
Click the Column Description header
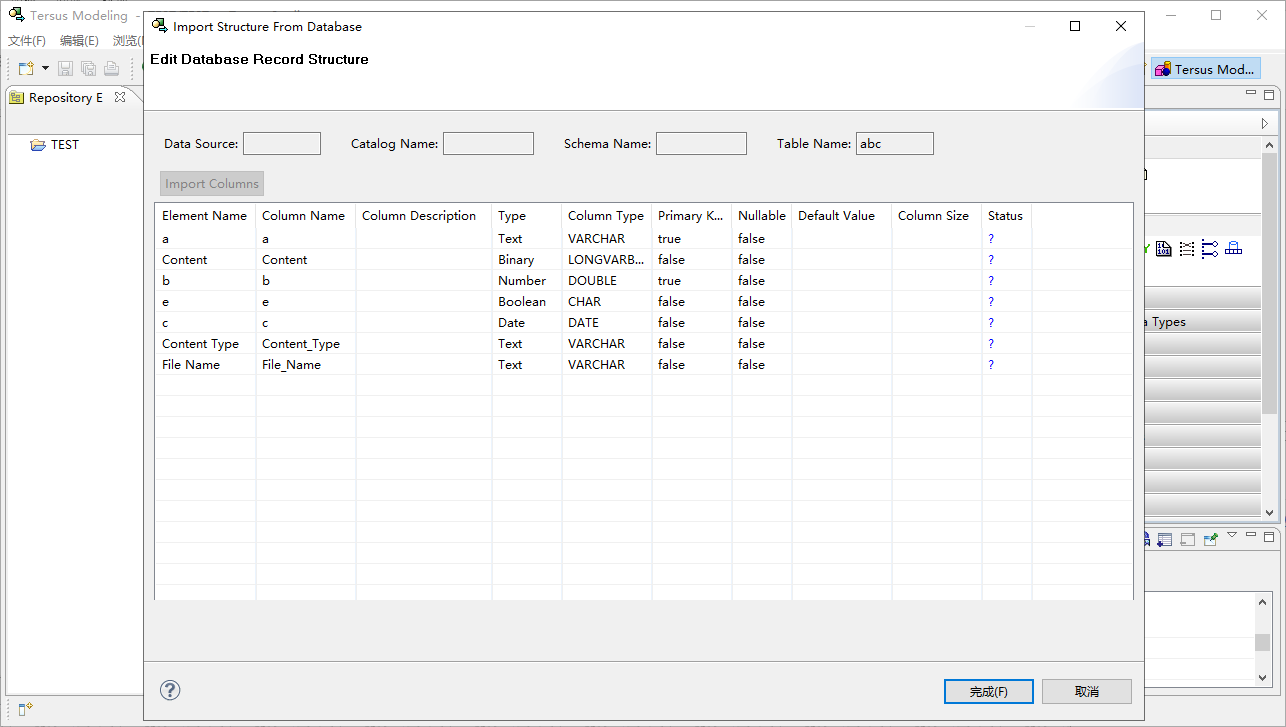(x=423, y=216)
